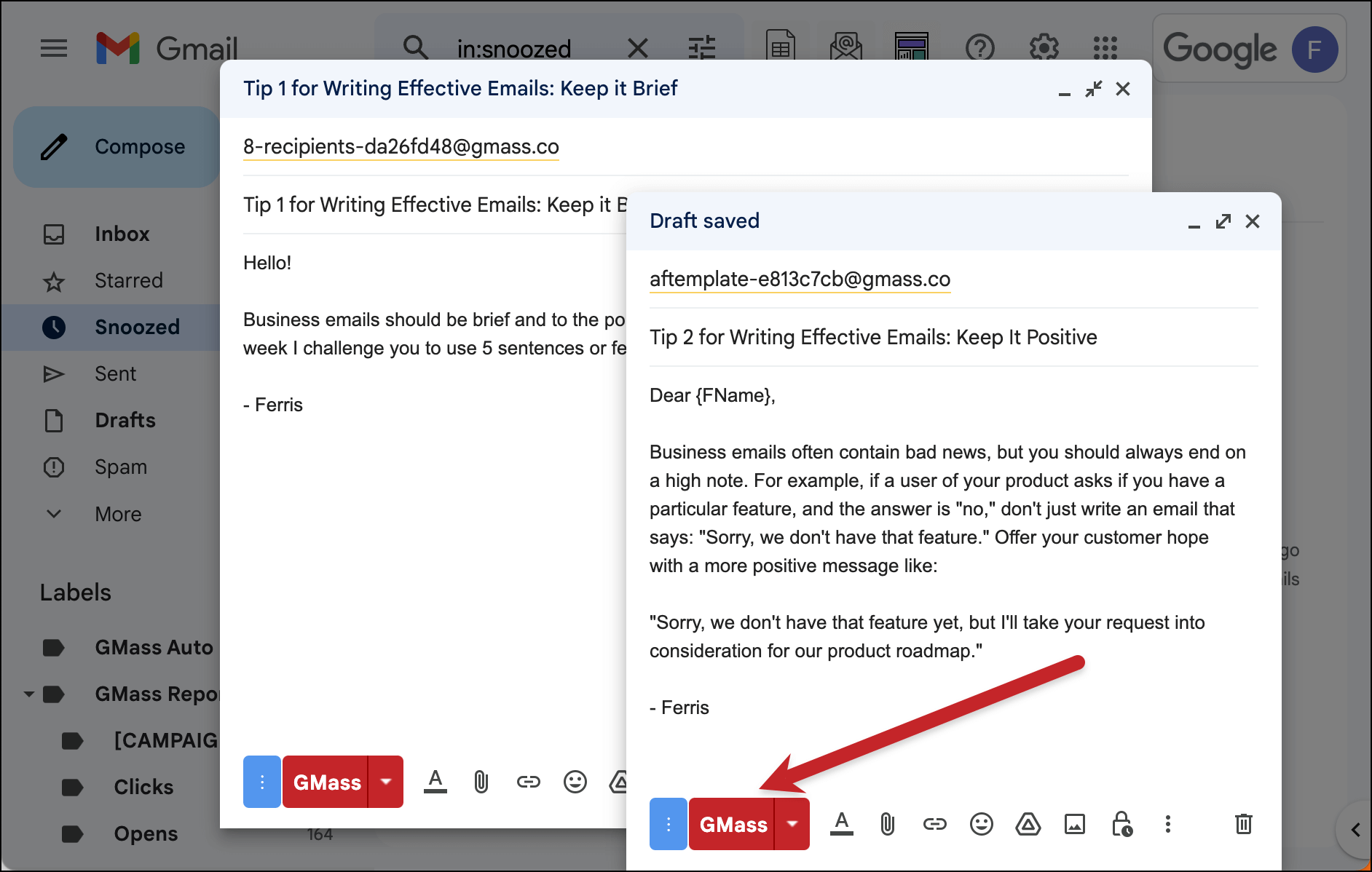Viewport: 1372px width, 872px height.
Task: Show the side panel chevron
Action: [1356, 830]
